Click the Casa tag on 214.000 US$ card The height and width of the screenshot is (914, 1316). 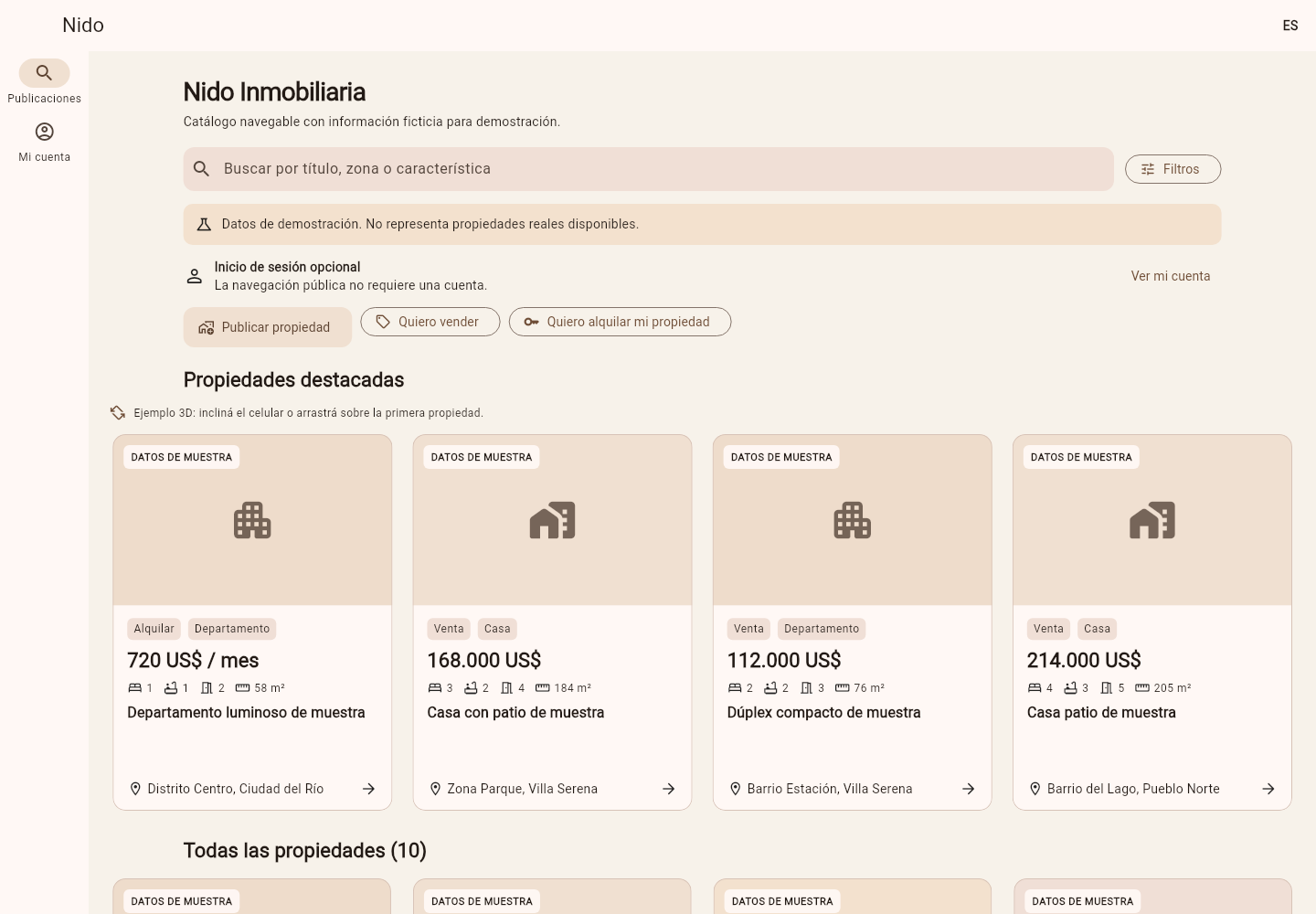[x=1097, y=629]
